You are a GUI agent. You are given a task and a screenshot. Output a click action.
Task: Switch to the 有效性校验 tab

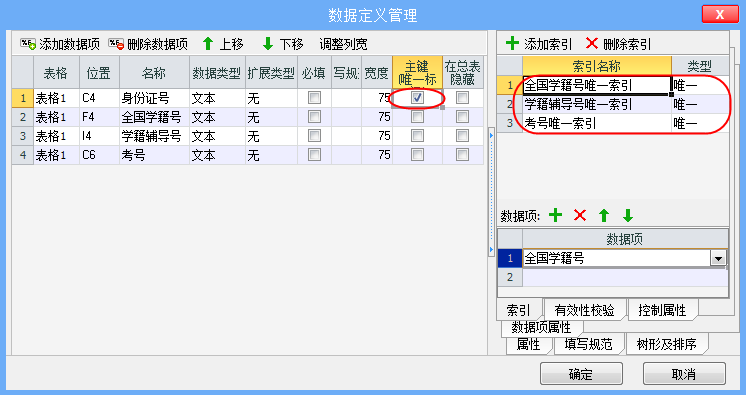(585, 310)
